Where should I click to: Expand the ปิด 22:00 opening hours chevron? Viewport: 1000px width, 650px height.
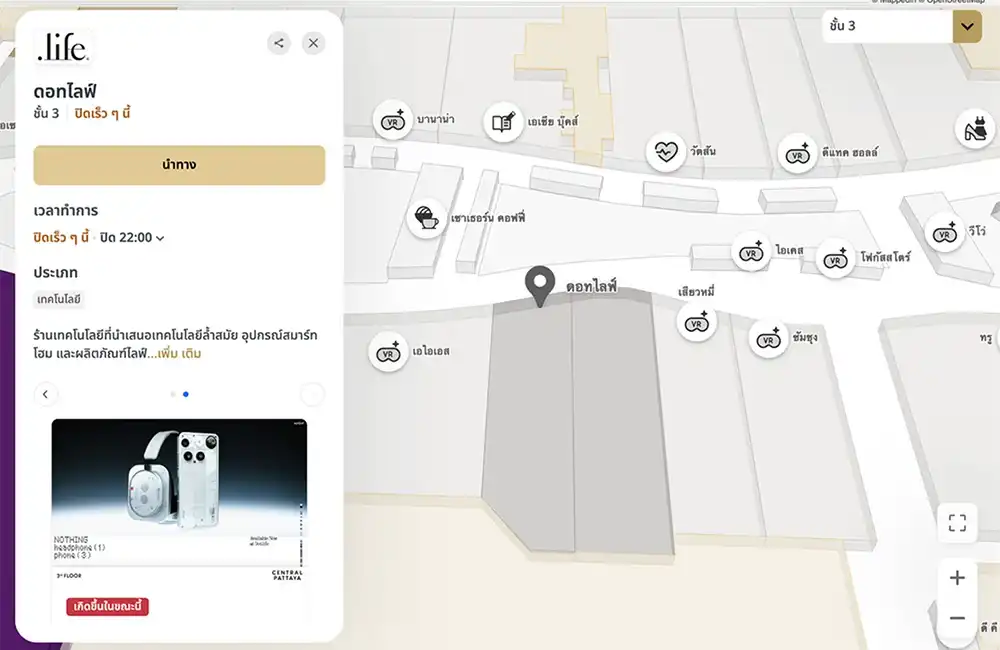pos(160,238)
